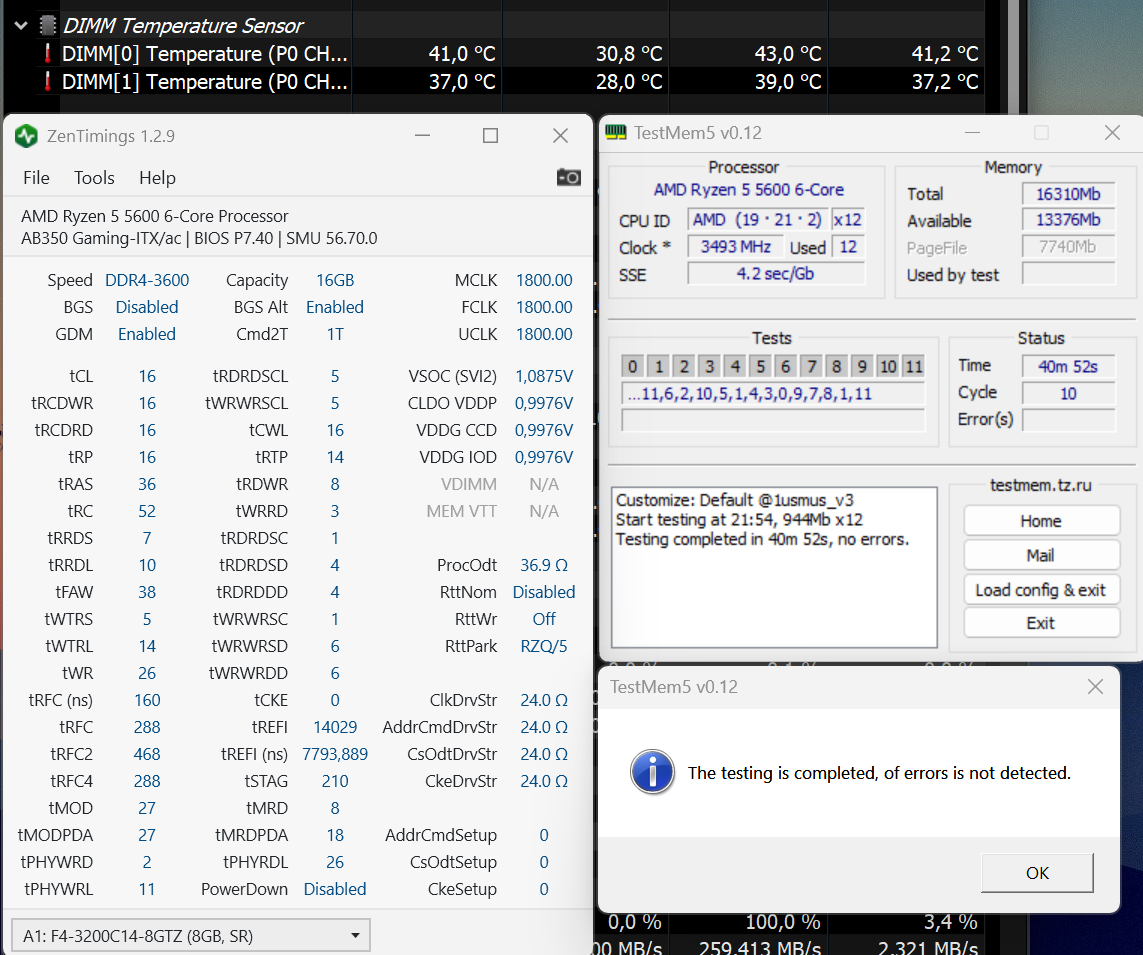This screenshot has width=1143, height=955.
Task: Click DIMM[1] minimum value 28,0 °C
Action: pyautogui.click(x=629, y=82)
